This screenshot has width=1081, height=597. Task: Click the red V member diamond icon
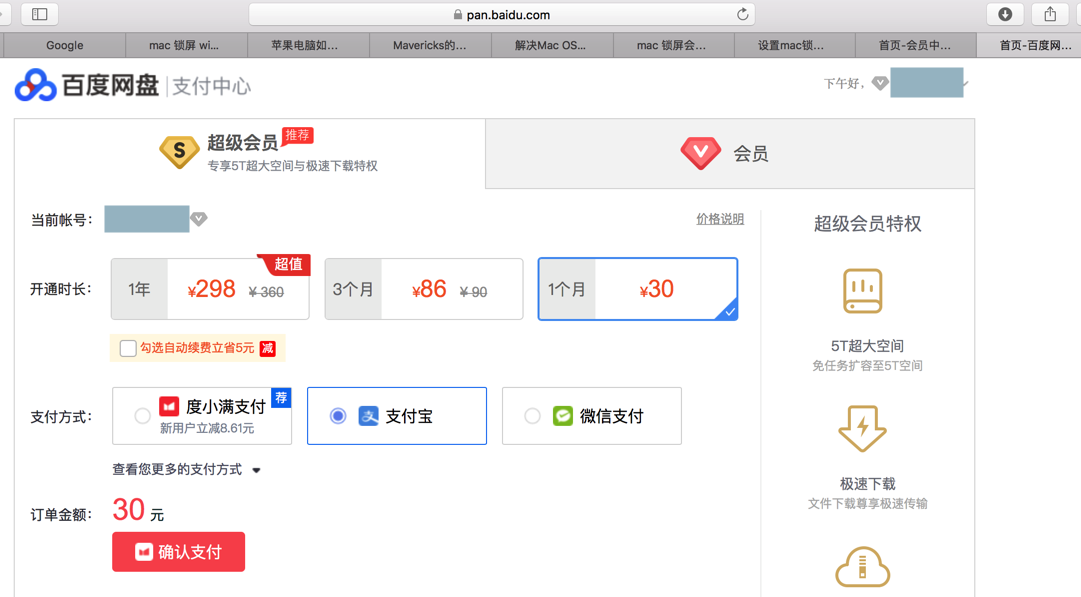click(700, 153)
